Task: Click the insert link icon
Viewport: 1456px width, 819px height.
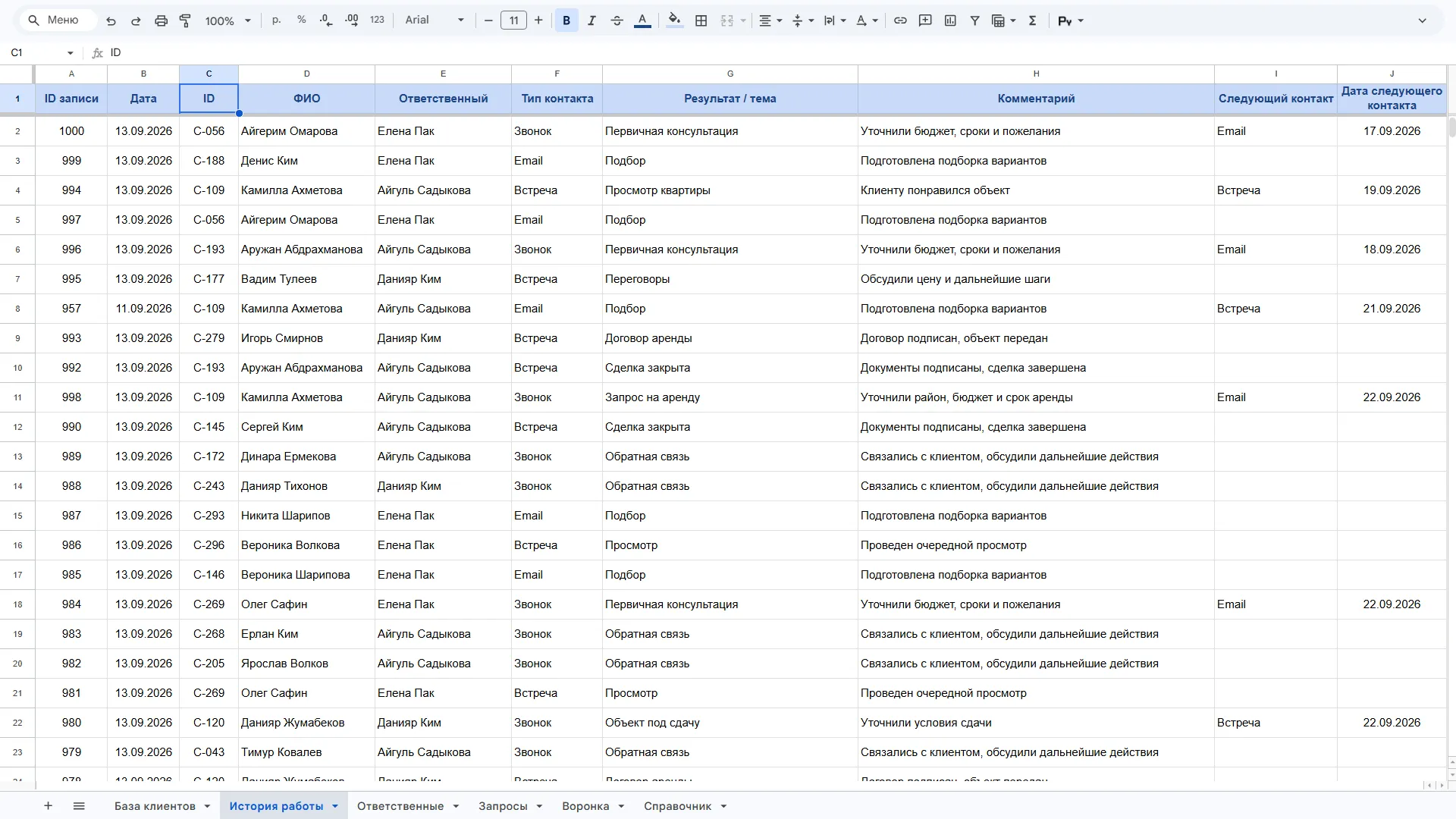Action: pyautogui.click(x=900, y=20)
